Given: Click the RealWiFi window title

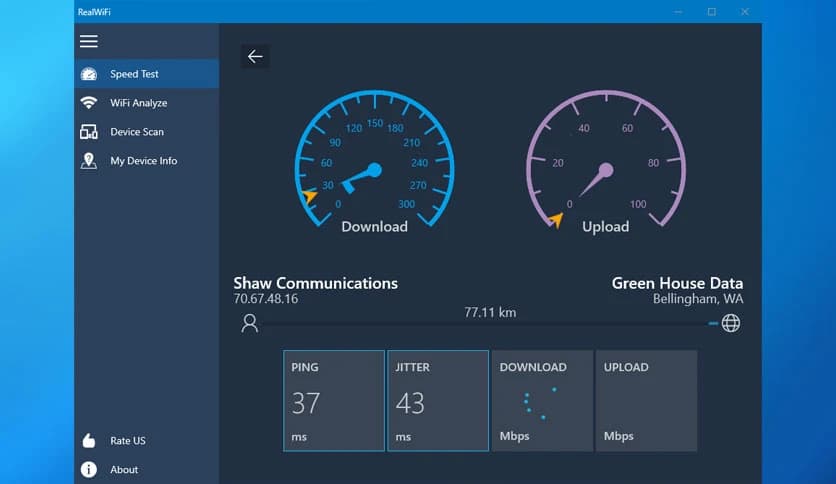Looking at the screenshot, I should click(x=94, y=12).
